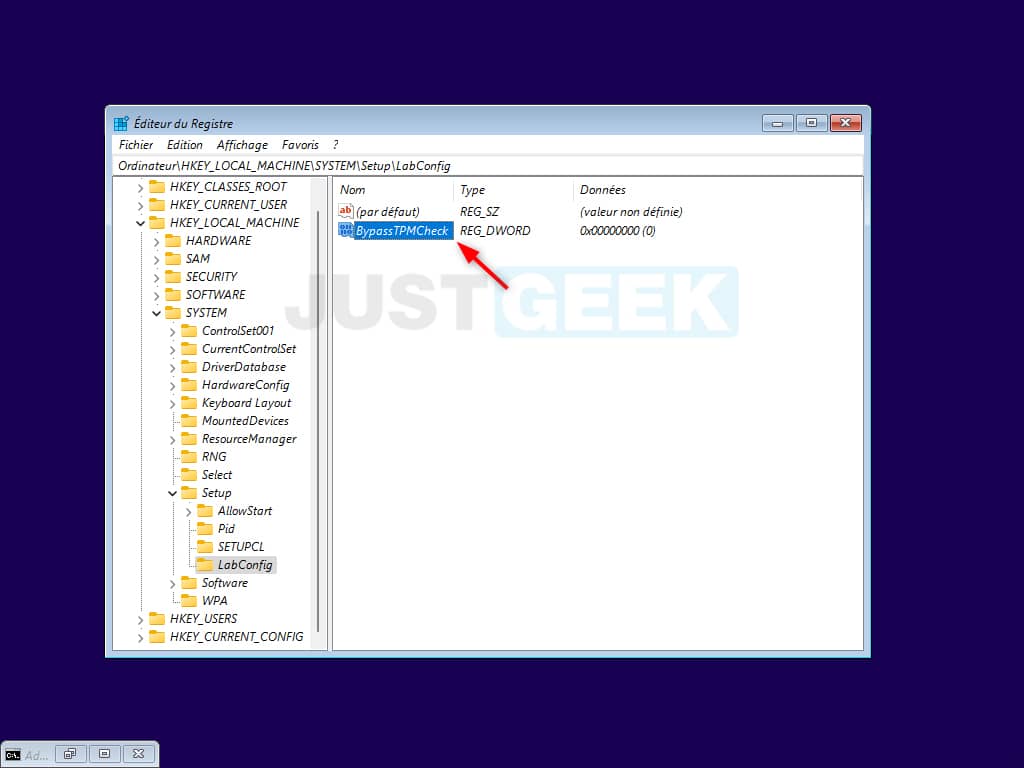The image size is (1024, 768).
Task: Click the SETUPCL folder icon
Action: (205, 546)
